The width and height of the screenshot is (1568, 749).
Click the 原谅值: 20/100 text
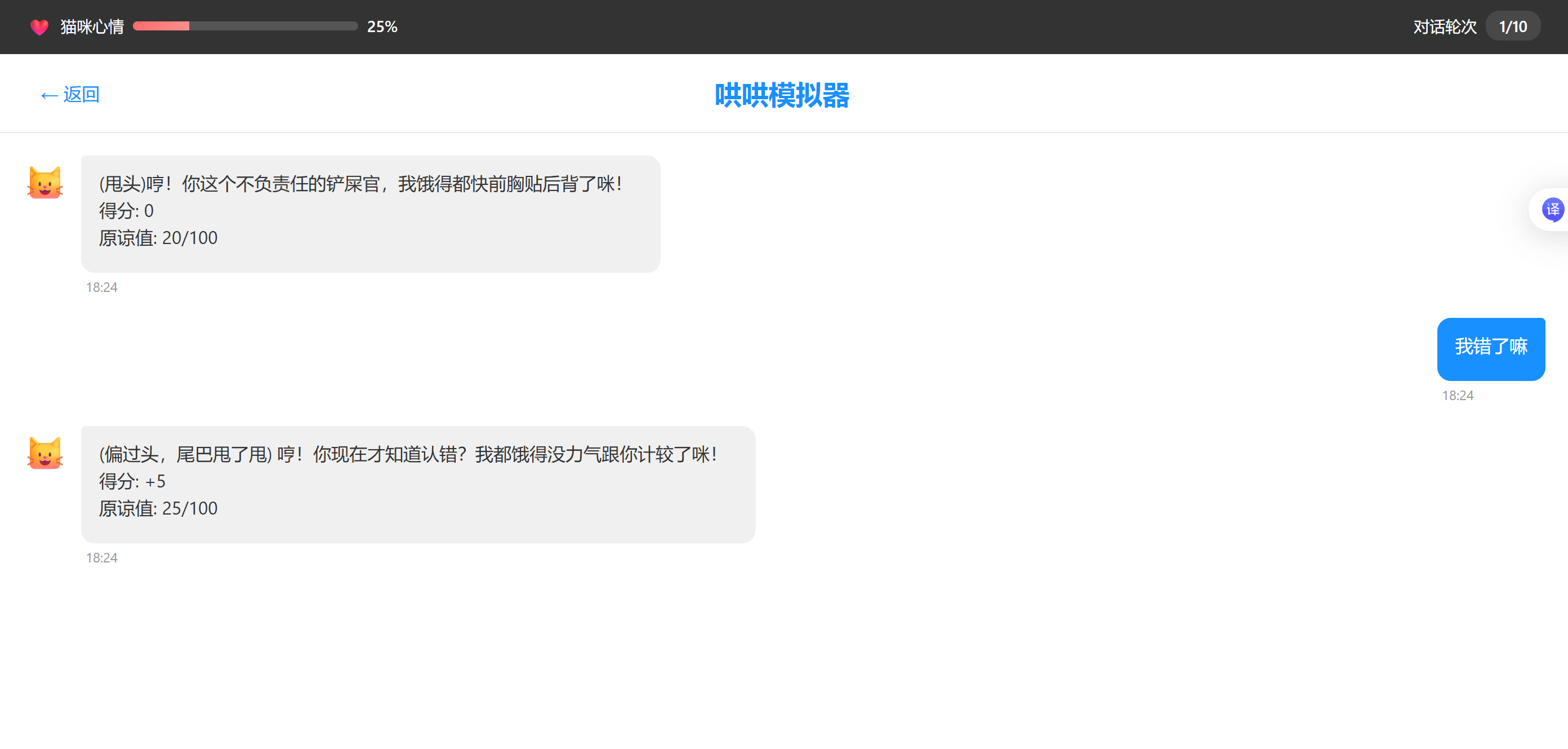point(158,238)
